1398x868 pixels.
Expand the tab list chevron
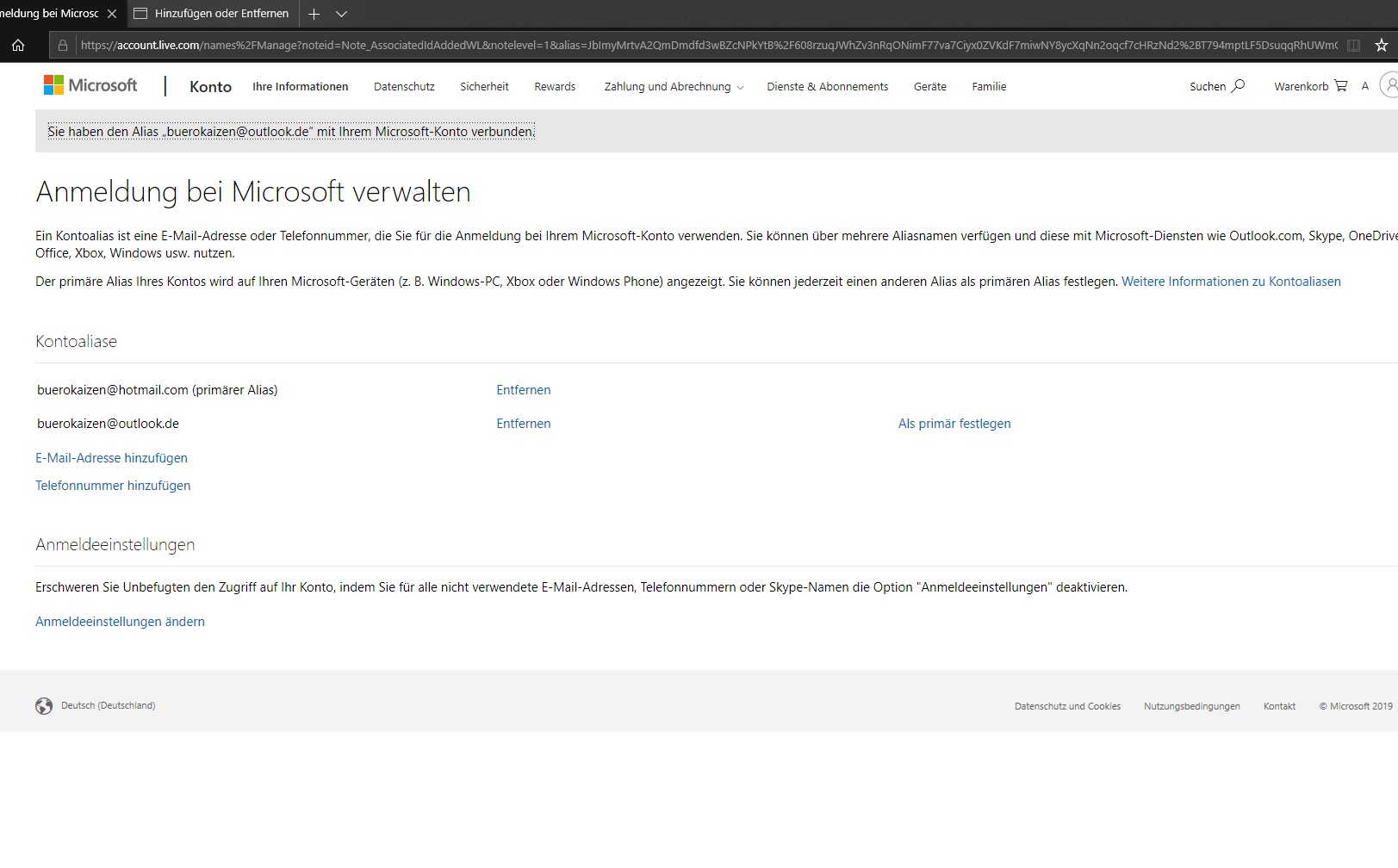pos(341,14)
